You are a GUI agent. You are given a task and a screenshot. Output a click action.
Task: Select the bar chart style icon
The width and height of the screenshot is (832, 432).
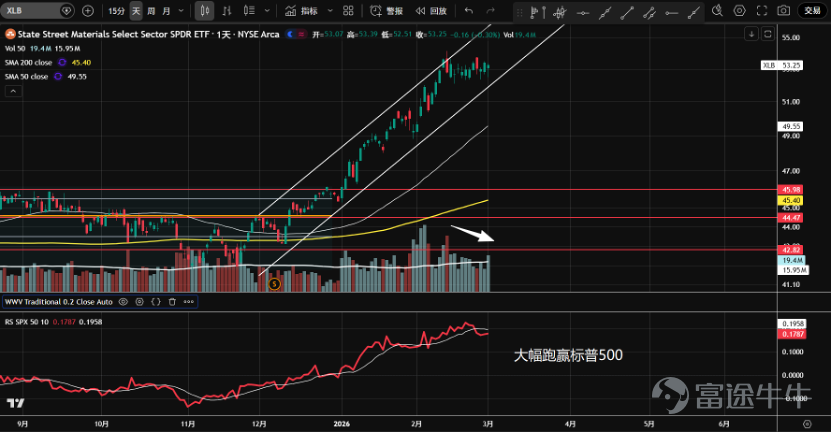[227, 11]
